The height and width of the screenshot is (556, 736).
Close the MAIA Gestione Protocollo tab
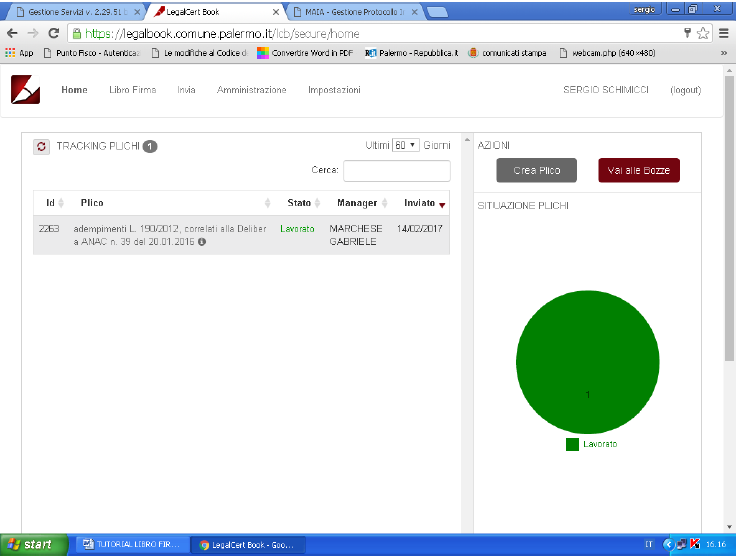pyautogui.click(x=414, y=12)
